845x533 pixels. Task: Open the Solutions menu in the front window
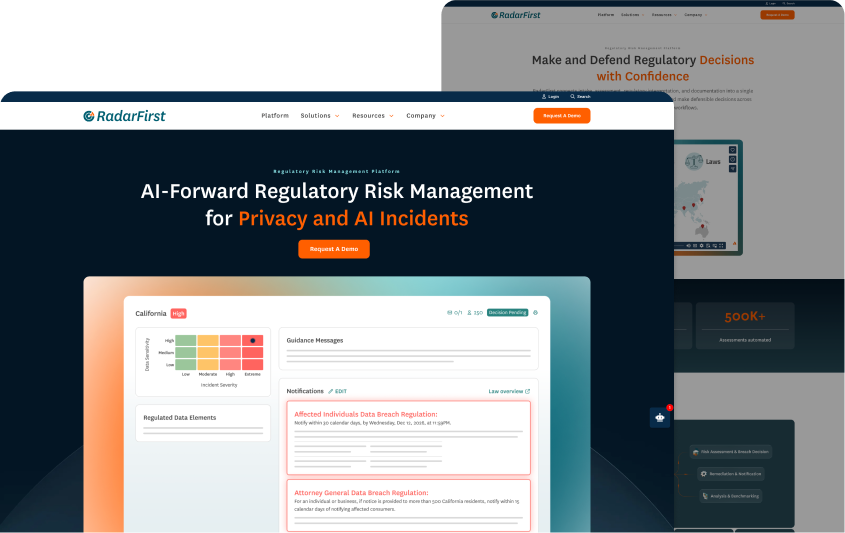315,116
